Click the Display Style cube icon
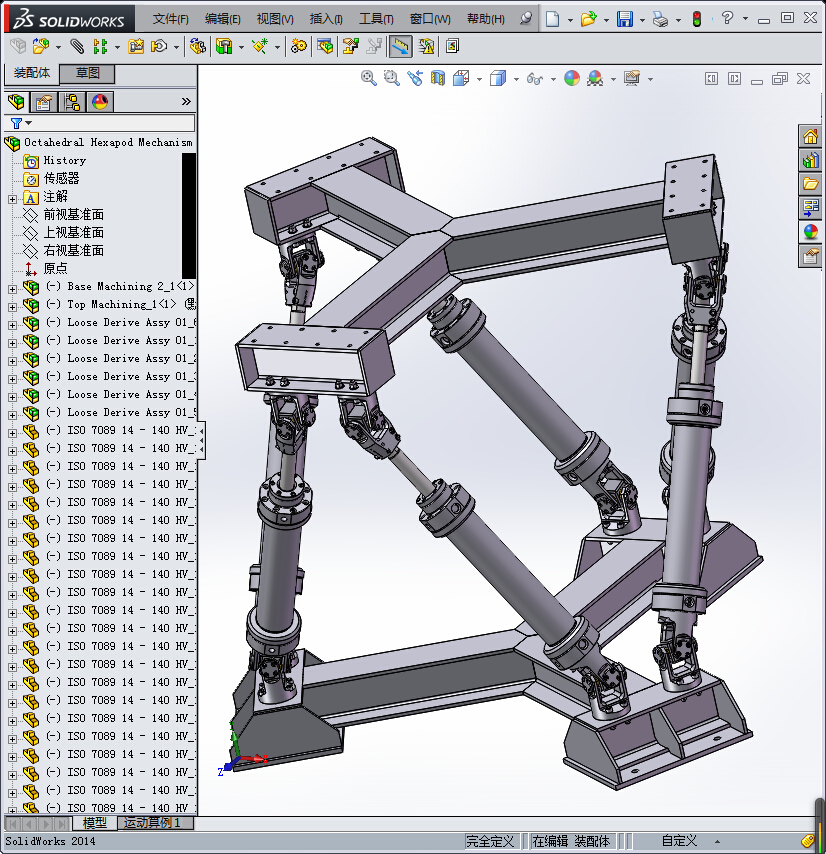Image resolution: width=826 pixels, height=854 pixels. (498, 78)
